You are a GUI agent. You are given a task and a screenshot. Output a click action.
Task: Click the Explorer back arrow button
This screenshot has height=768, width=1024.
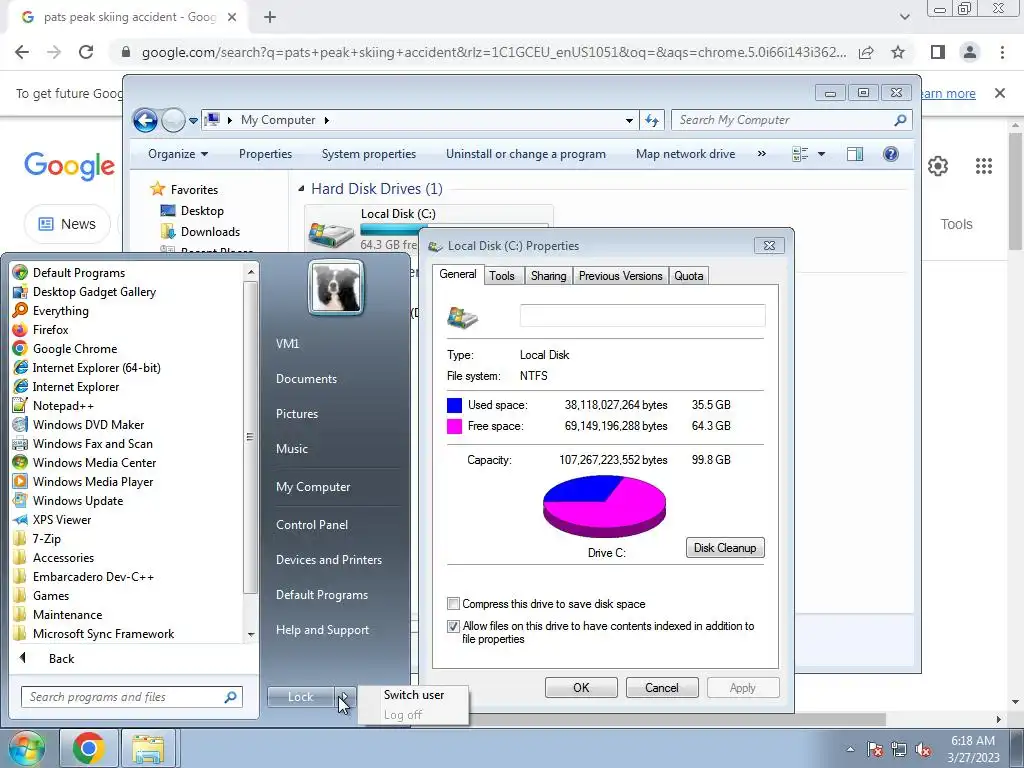pyautogui.click(x=145, y=120)
